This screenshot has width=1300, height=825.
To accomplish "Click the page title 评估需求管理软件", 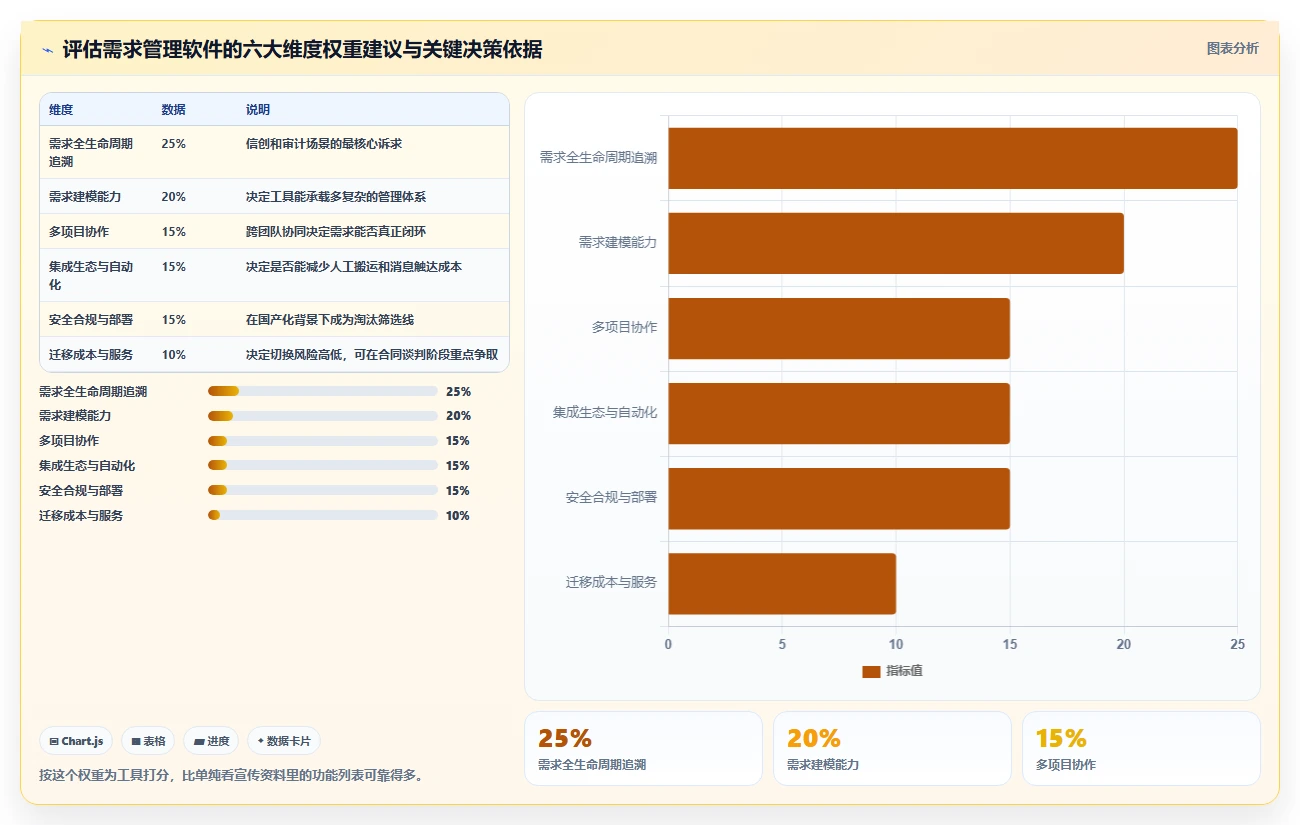I will (x=303, y=49).
